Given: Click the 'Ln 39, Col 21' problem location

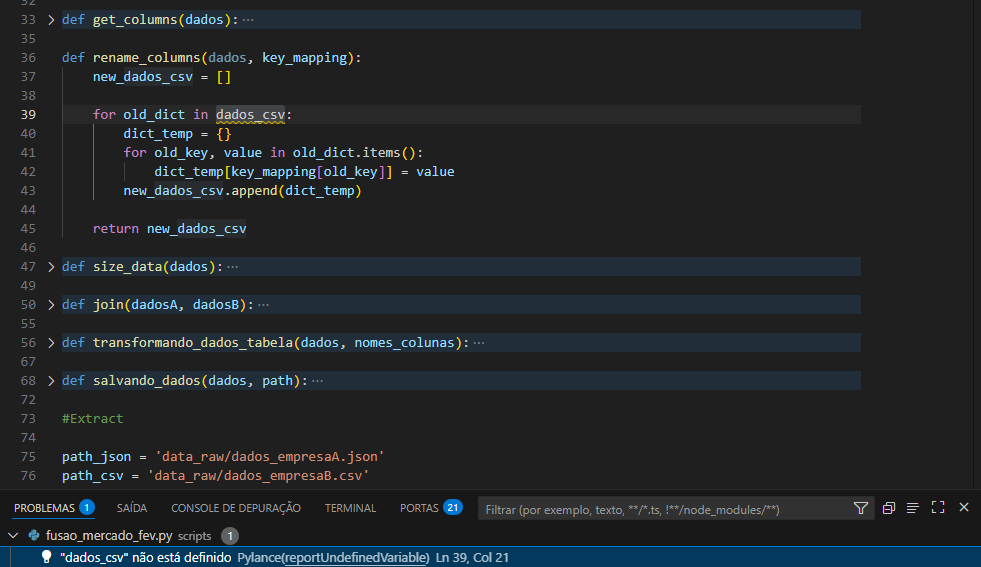Looking at the screenshot, I should [x=472, y=558].
